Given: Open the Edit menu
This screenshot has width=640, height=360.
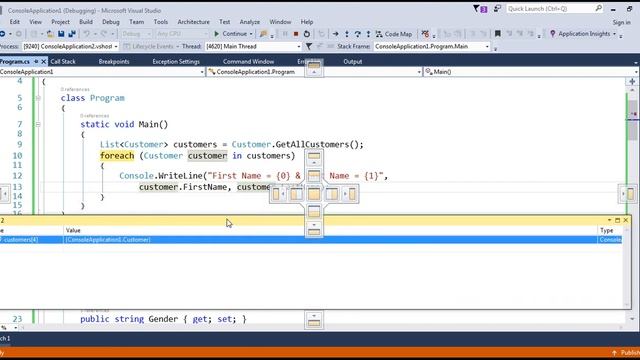Looking at the screenshot, I should 15,22.
